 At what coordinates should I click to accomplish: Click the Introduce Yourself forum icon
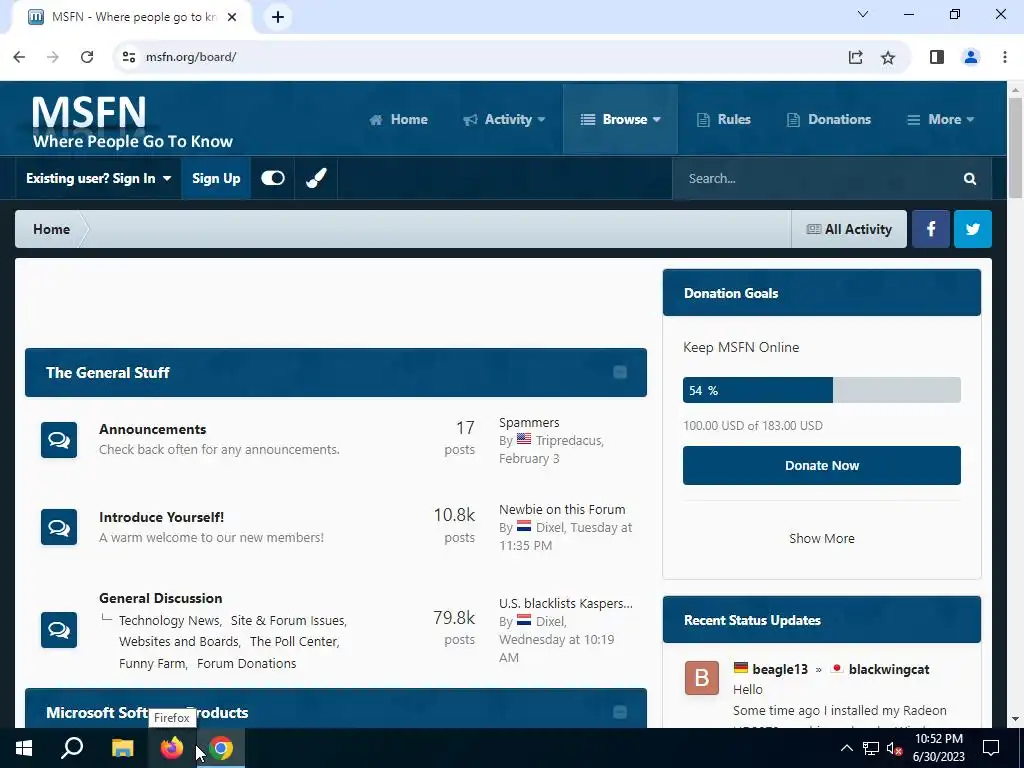59,527
